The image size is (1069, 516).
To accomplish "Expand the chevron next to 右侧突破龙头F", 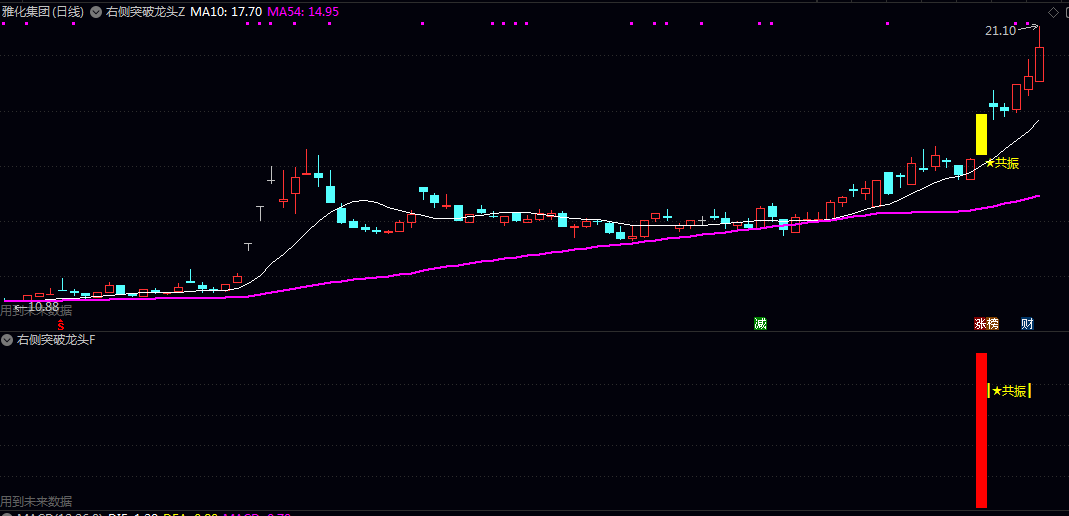I will click(x=7, y=339).
